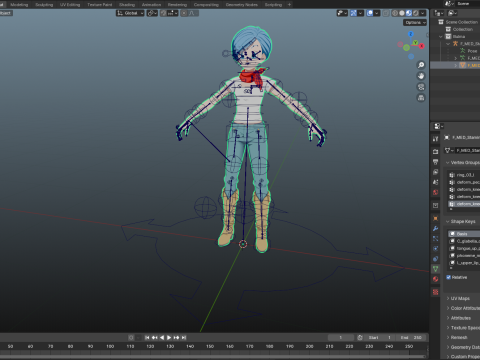Click the green Y axis gizmo
This screenshot has height=360, width=480.
coord(415,43)
